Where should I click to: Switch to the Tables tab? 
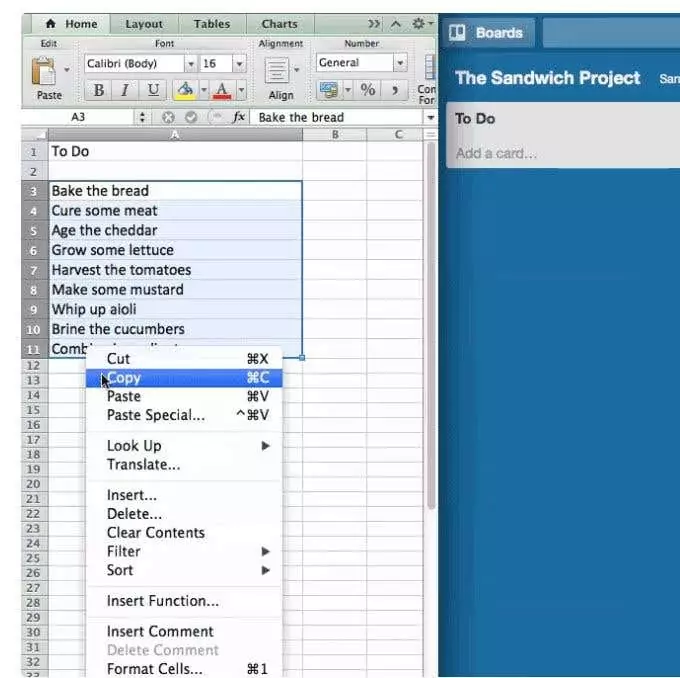point(212,24)
